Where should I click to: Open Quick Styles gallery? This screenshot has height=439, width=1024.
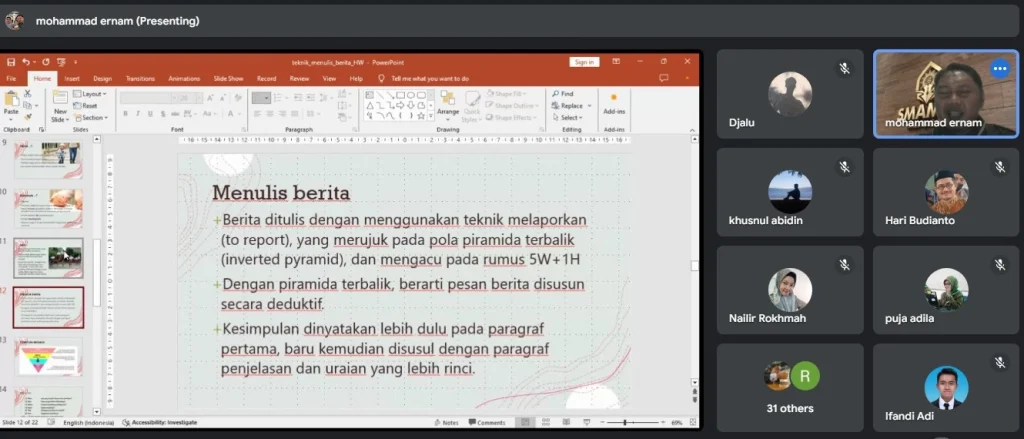(472, 105)
